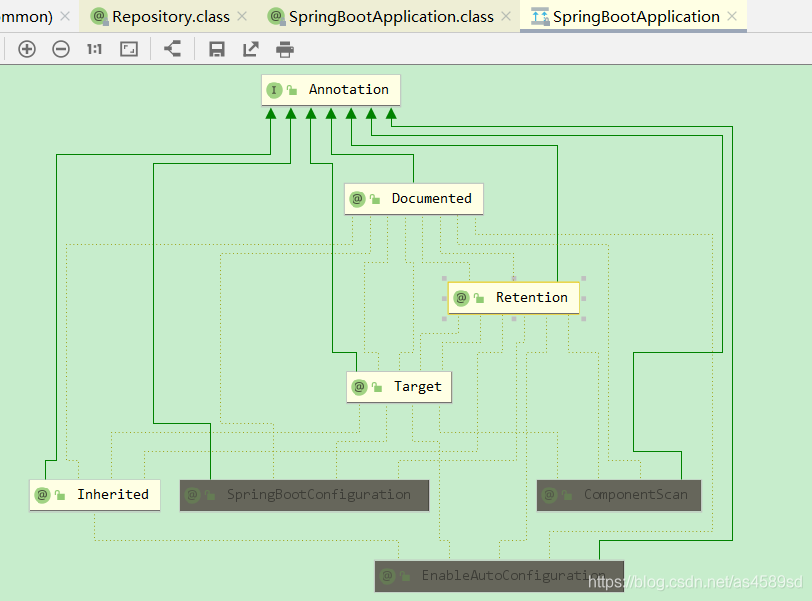
Task: Save diagram using floppy disk icon
Action: [216, 50]
